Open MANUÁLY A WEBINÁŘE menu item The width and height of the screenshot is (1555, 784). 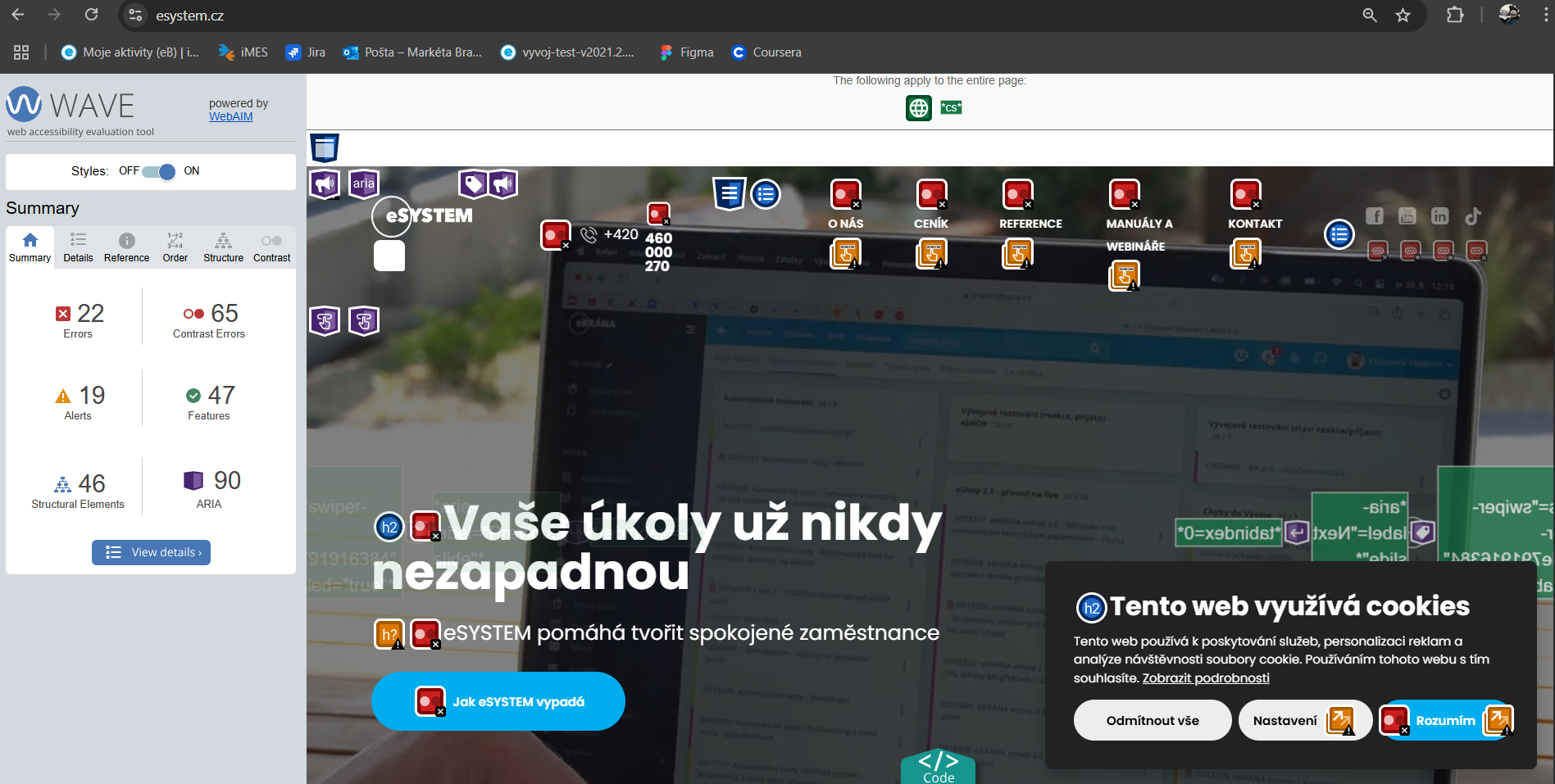click(1139, 235)
